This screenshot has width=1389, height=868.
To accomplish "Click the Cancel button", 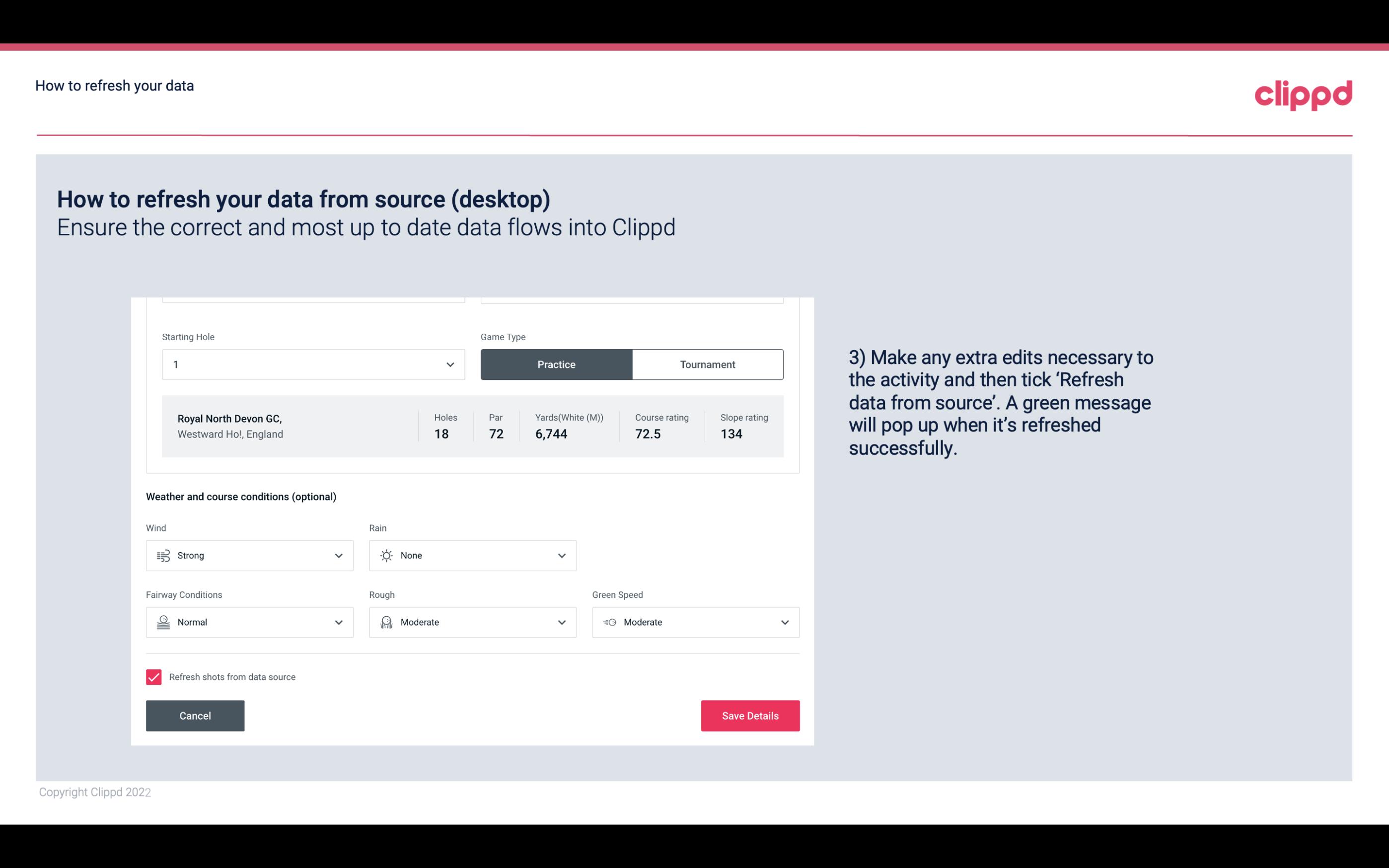I will coord(195,715).
